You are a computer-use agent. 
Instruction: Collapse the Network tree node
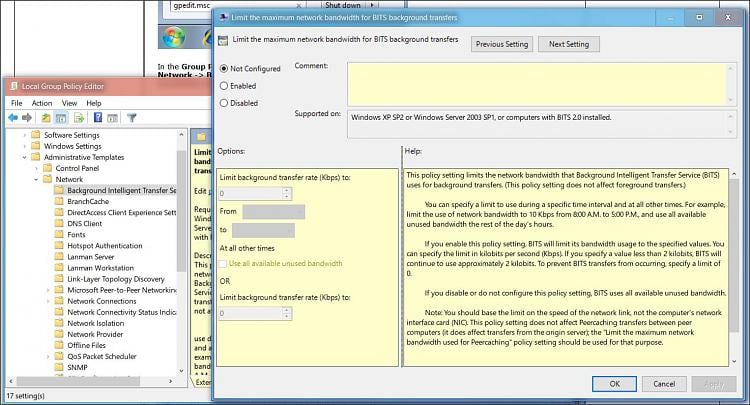click(36, 179)
